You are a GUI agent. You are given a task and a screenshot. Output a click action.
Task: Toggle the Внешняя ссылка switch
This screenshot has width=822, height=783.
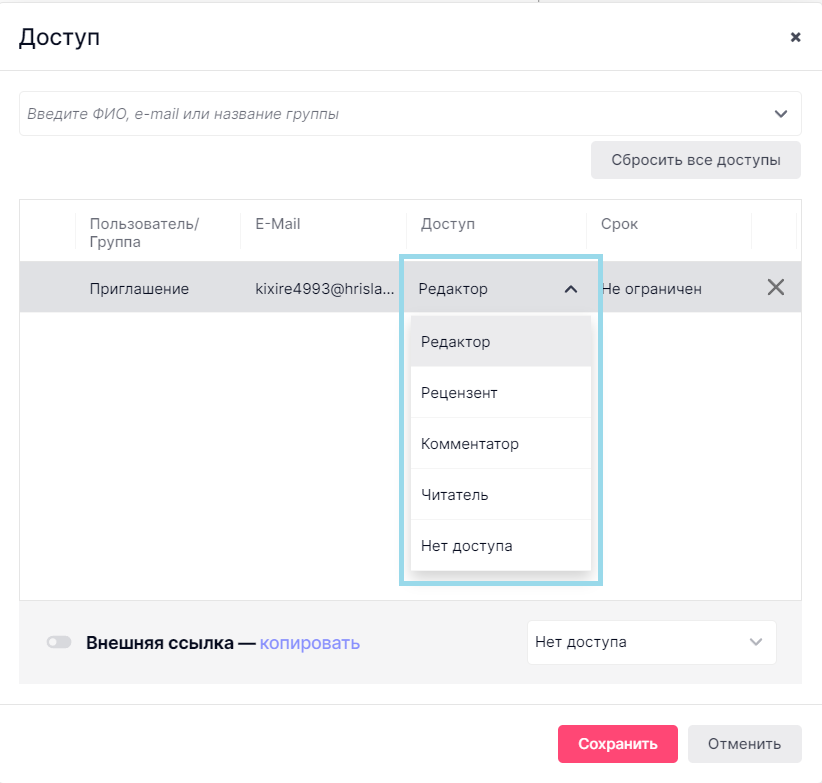(x=59, y=643)
